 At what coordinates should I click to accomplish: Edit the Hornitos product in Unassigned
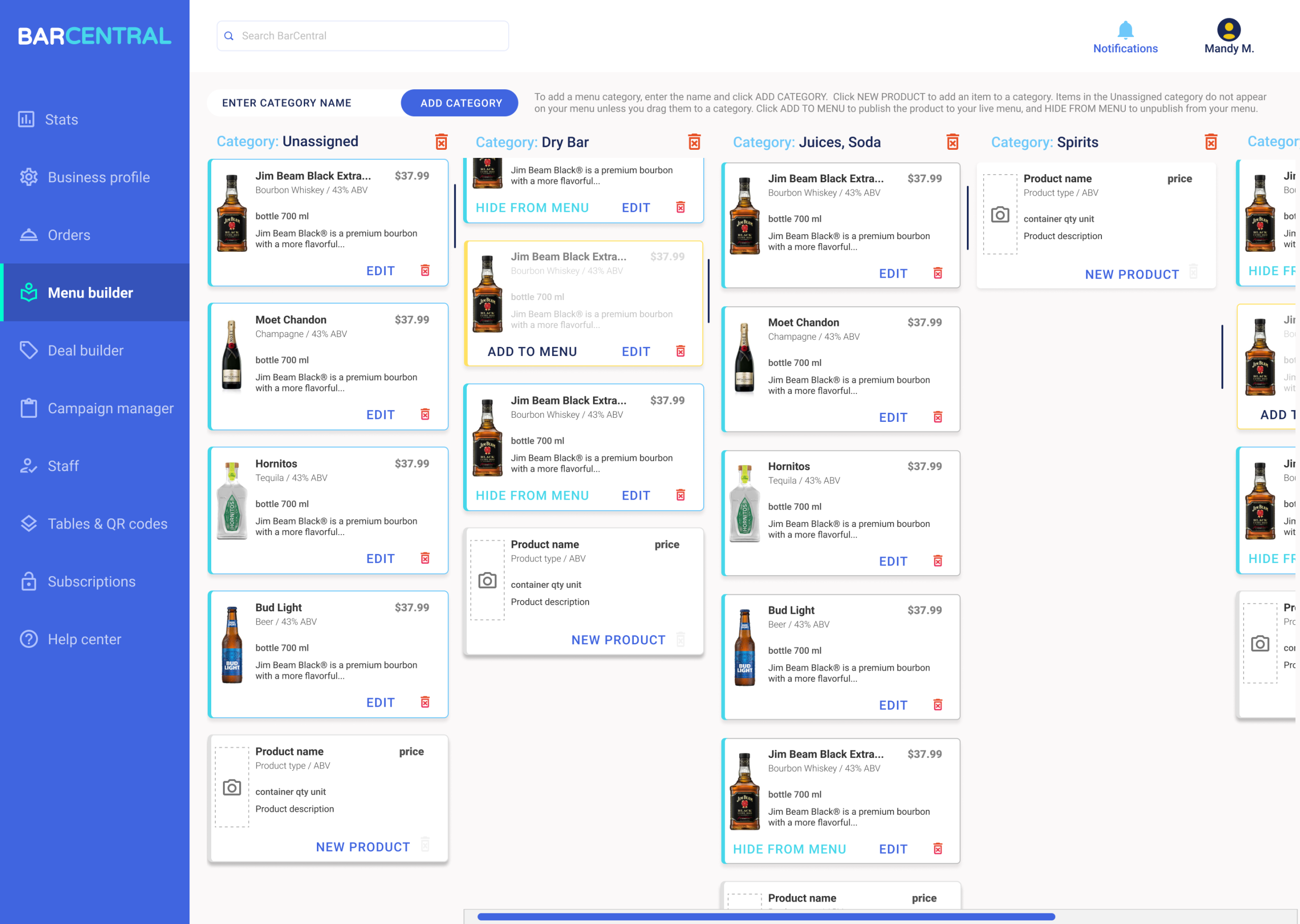[x=379, y=558]
